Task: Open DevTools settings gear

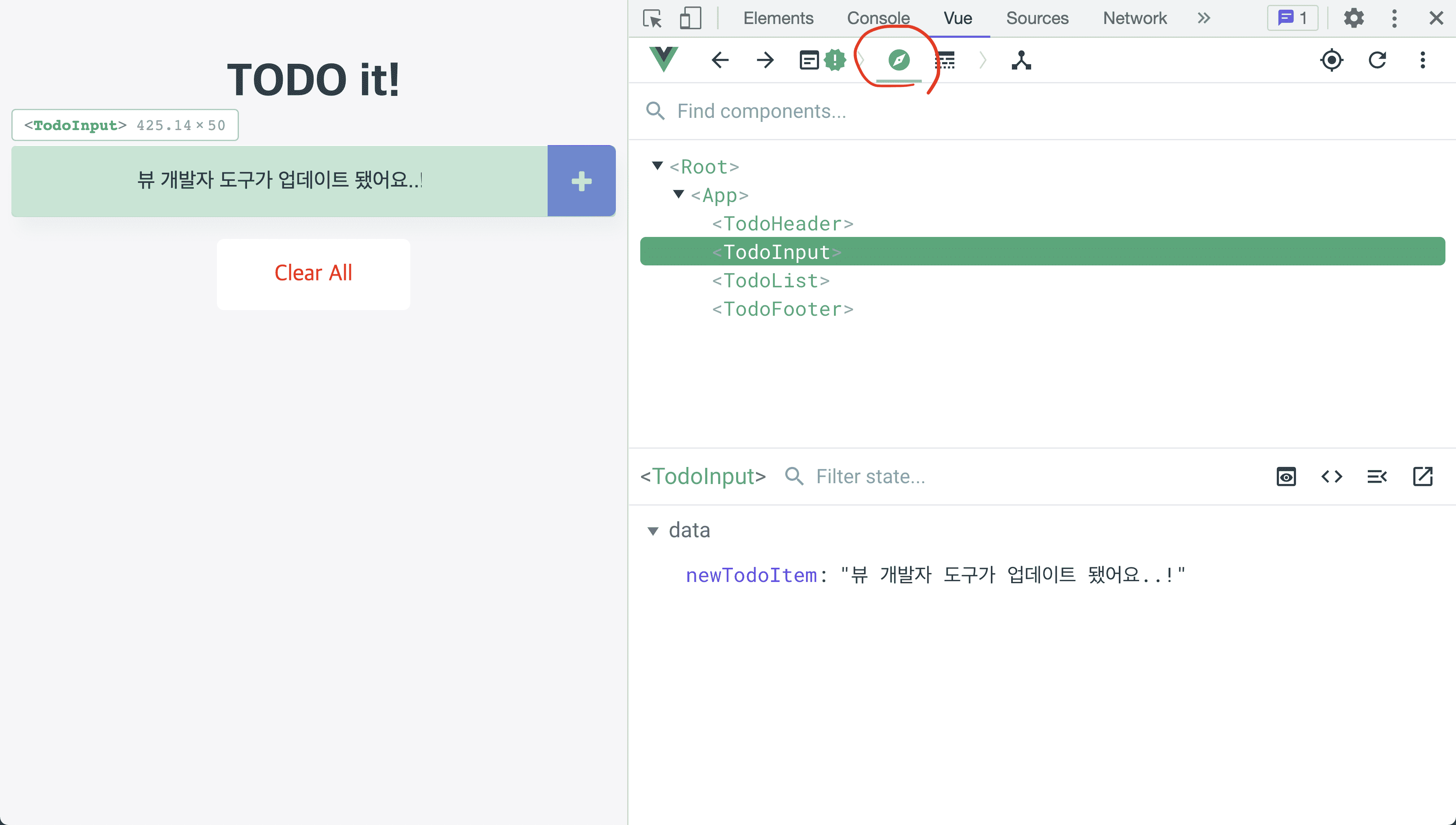Action: click(x=1354, y=18)
